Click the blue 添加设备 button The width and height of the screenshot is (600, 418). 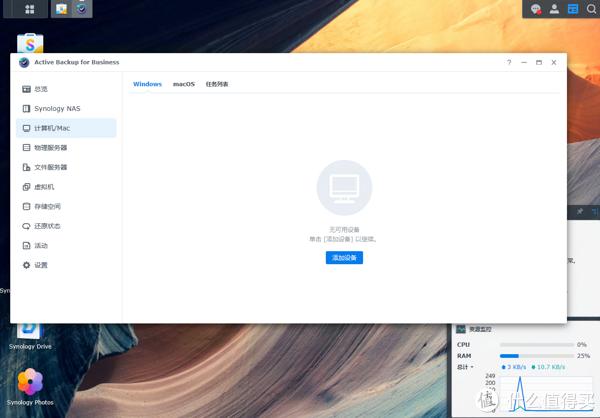coord(344,258)
